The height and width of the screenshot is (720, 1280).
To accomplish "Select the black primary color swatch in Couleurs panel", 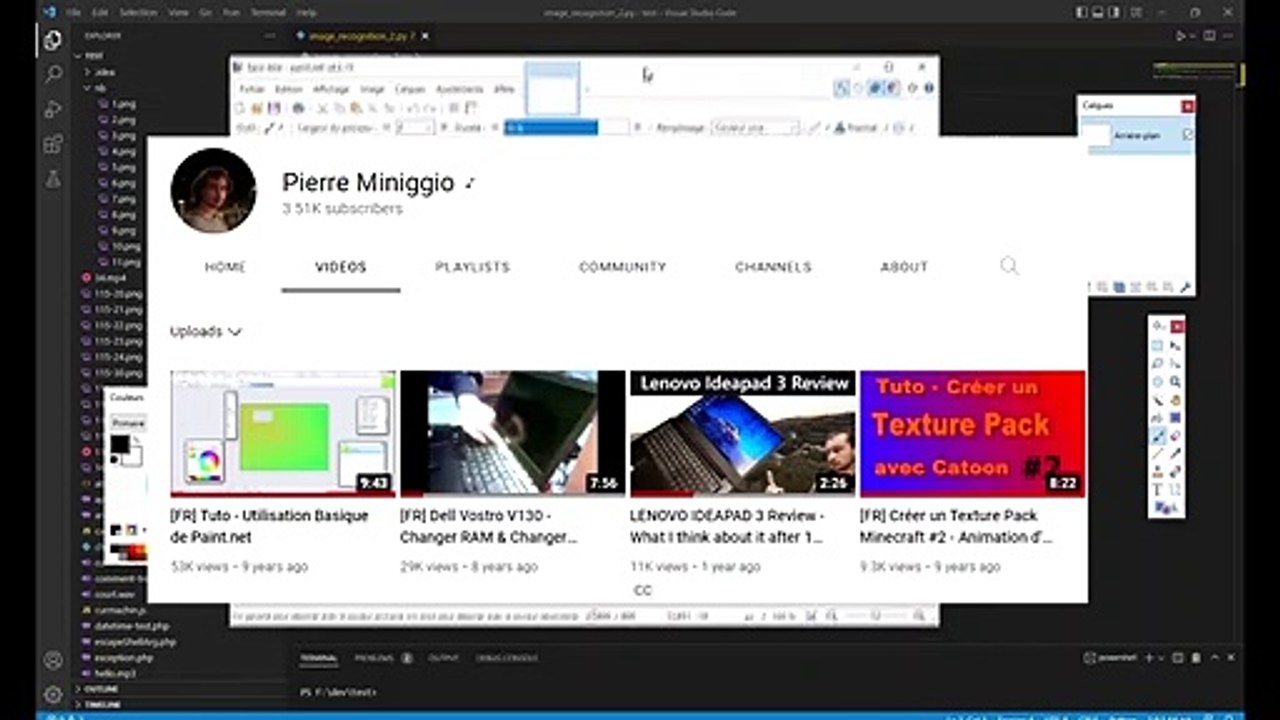I will tap(120, 445).
